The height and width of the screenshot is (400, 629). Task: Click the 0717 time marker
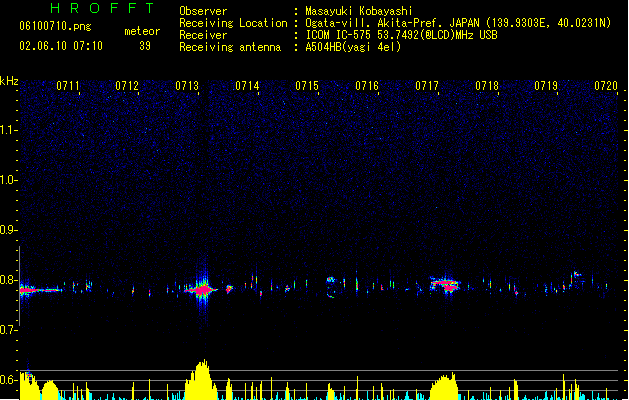[427, 86]
